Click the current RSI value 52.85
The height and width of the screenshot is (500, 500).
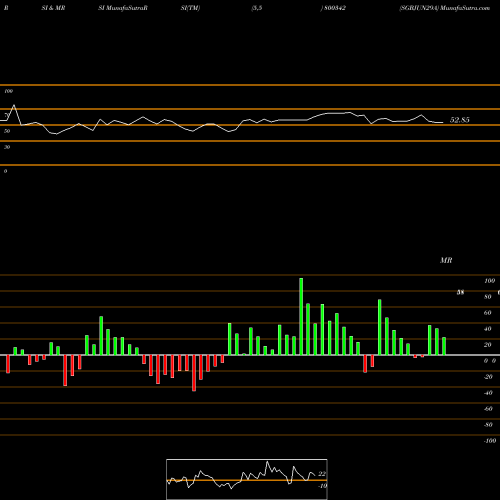click(460, 120)
